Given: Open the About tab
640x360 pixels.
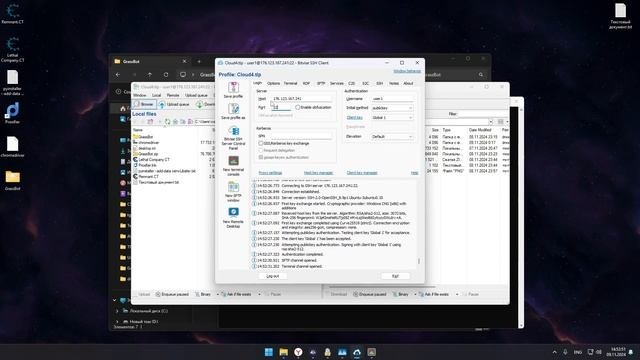Looking at the screenshot, I should (x=408, y=83).
